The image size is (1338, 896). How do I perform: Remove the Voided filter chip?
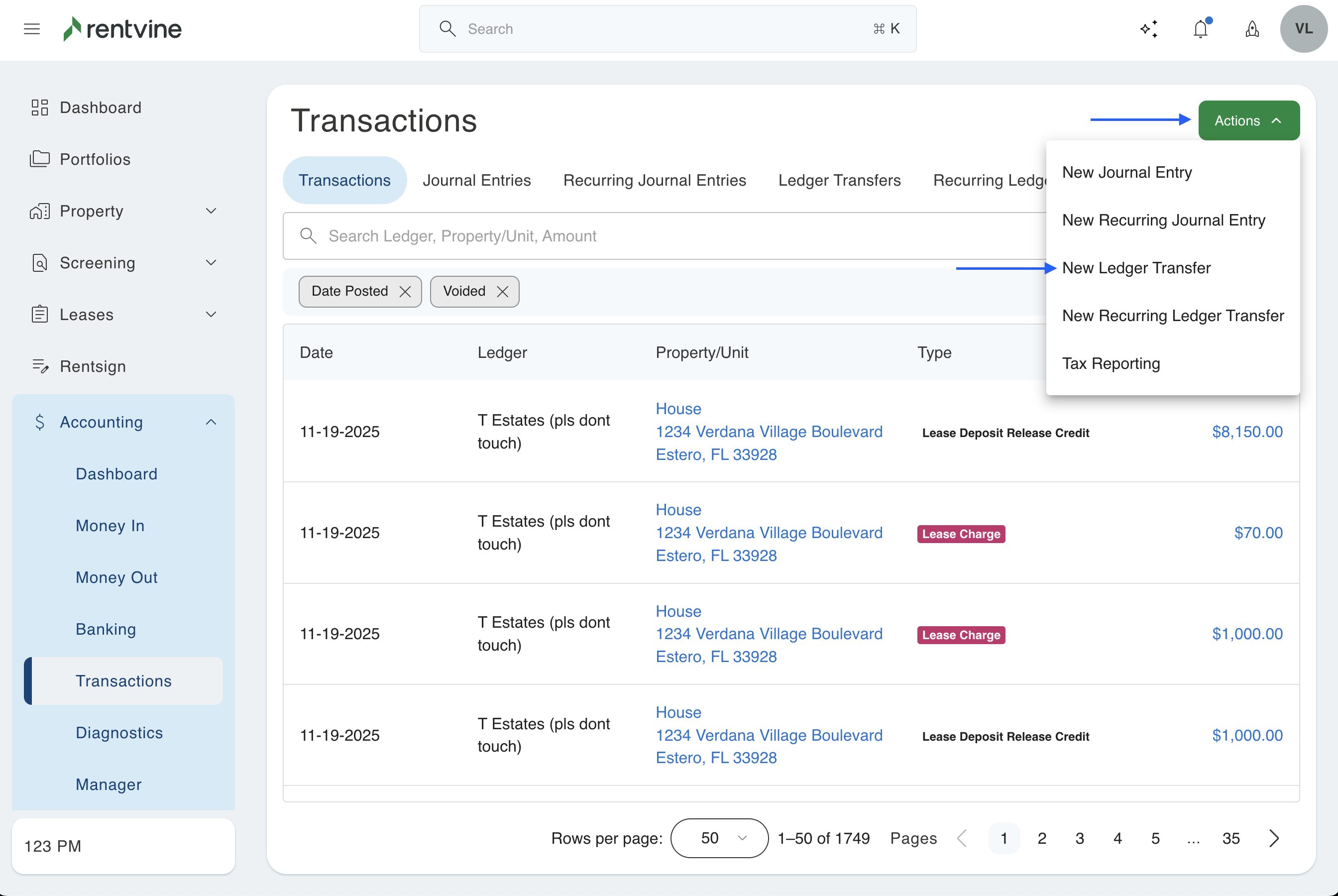point(502,291)
